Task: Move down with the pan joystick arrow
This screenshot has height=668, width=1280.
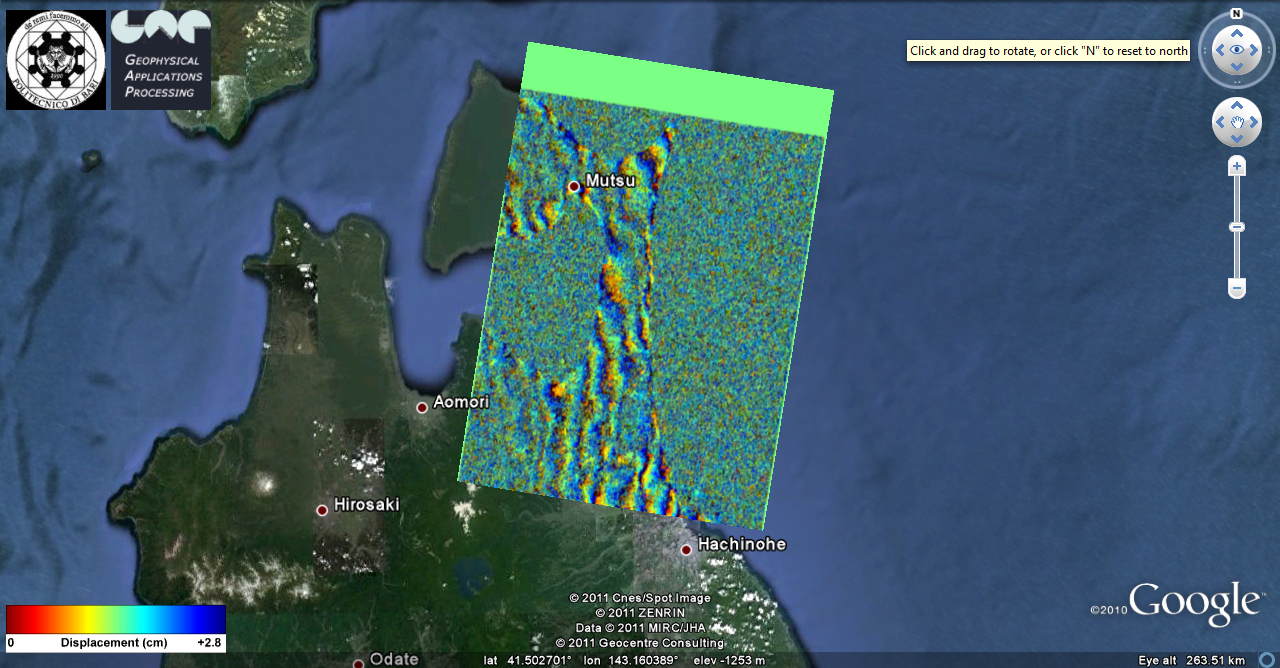Action: [1237, 140]
